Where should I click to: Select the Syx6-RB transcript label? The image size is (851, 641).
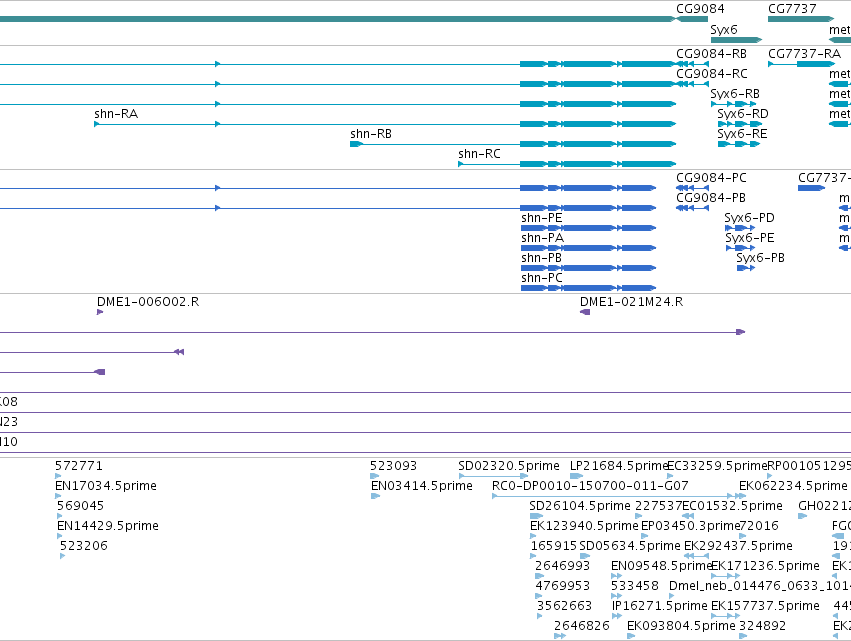[x=735, y=94]
